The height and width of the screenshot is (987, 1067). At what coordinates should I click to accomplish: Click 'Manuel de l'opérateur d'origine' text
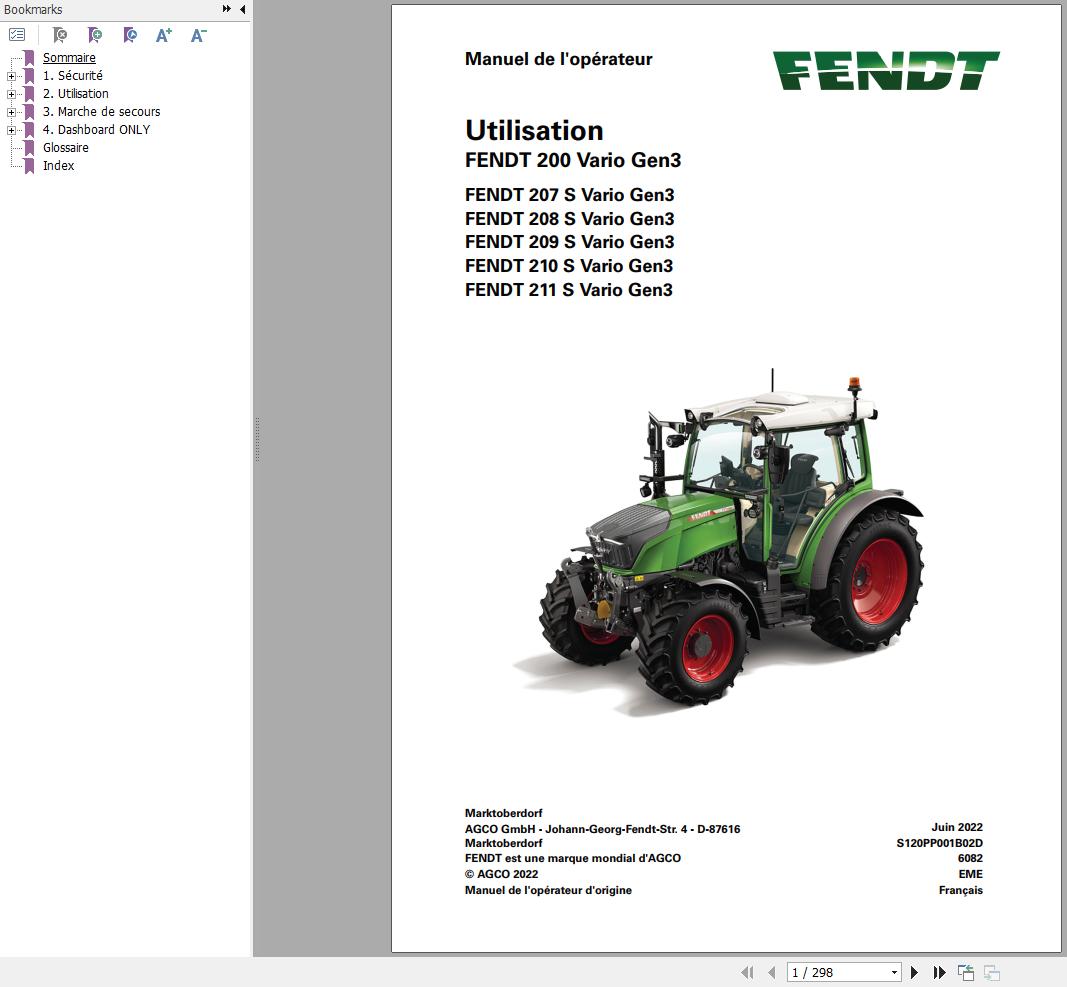coord(548,890)
